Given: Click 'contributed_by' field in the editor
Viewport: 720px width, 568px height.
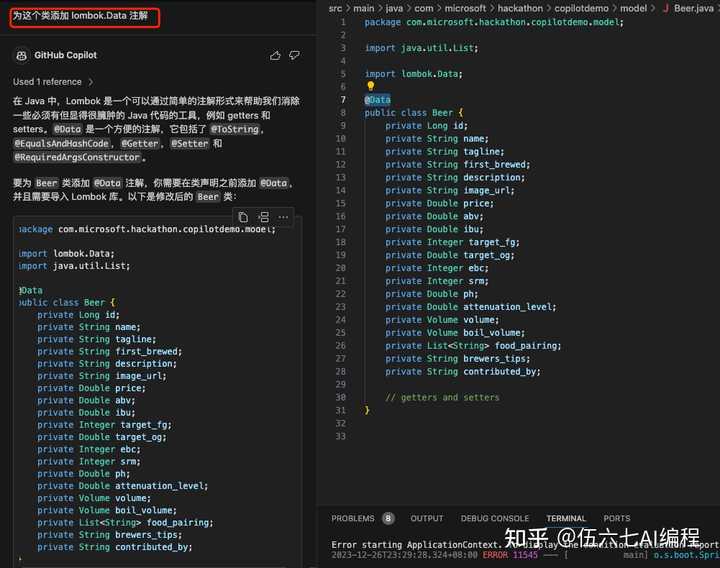Looking at the screenshot, I should coord(501,371).
